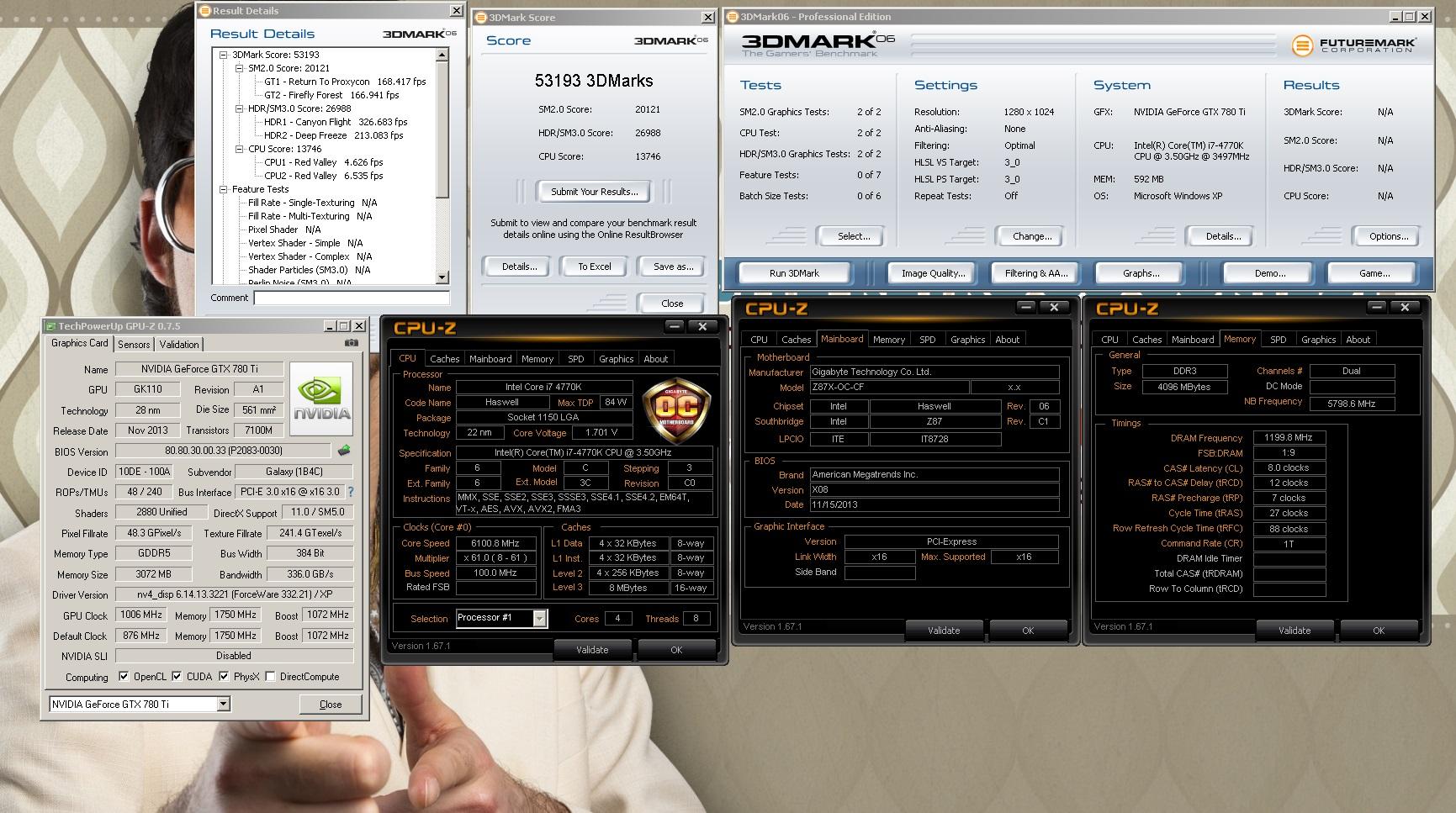This screenshot has height=813, width=1456.
Task: Click the Game button
Action: click(1374, 273)
